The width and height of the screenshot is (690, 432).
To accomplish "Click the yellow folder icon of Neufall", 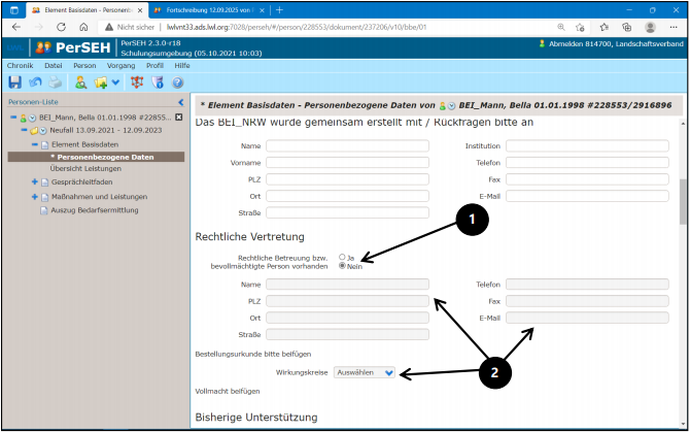I will click(x=33, y=131).
